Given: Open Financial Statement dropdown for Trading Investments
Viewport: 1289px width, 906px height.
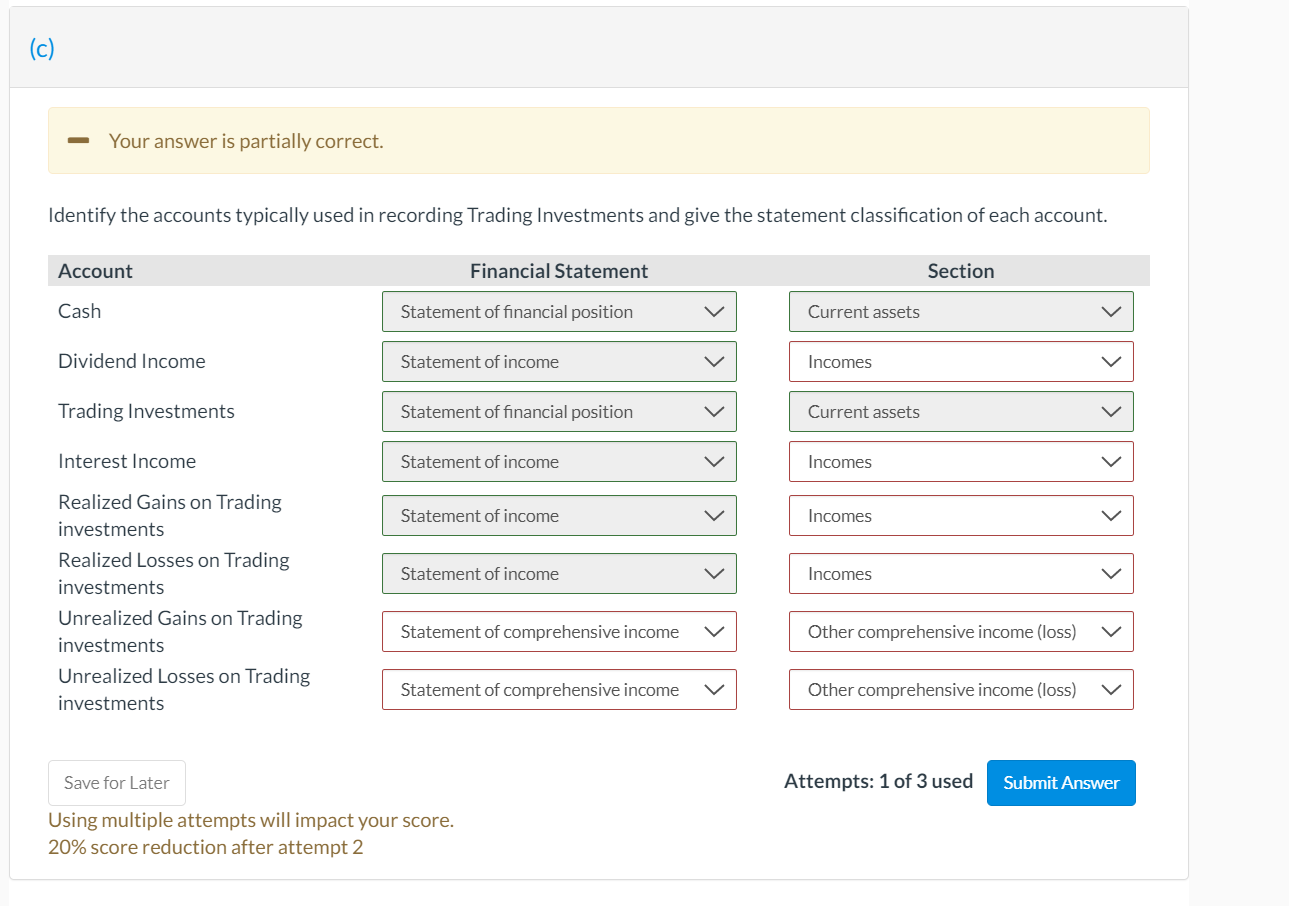Looking at the screenshot, I should (559, 411).
